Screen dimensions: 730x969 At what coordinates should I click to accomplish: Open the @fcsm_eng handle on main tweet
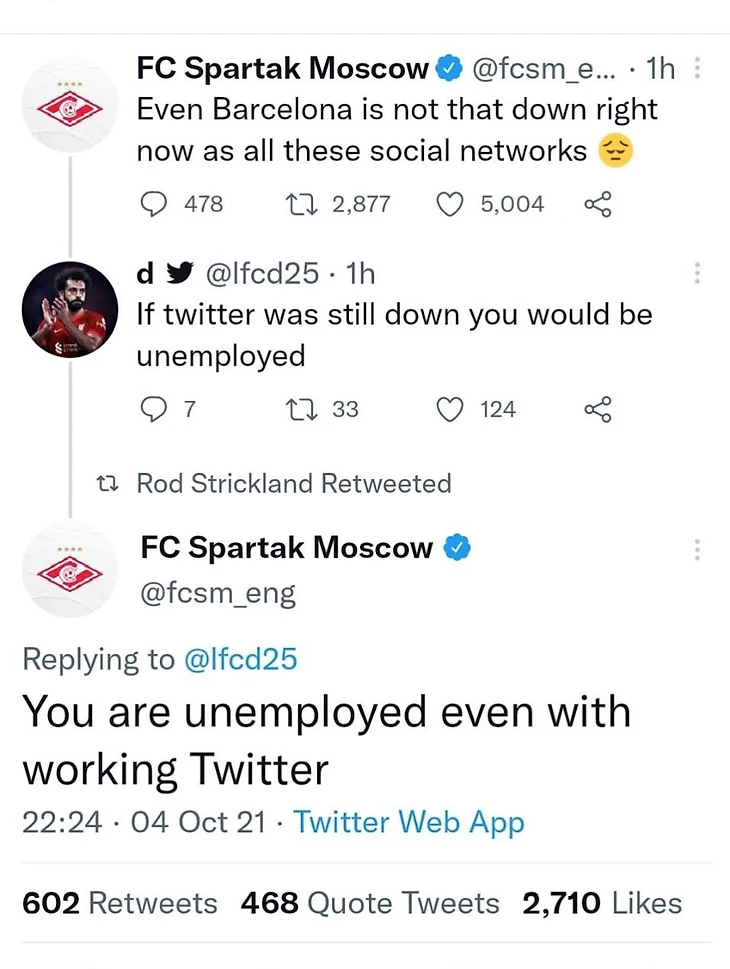(x=218, y=594)
